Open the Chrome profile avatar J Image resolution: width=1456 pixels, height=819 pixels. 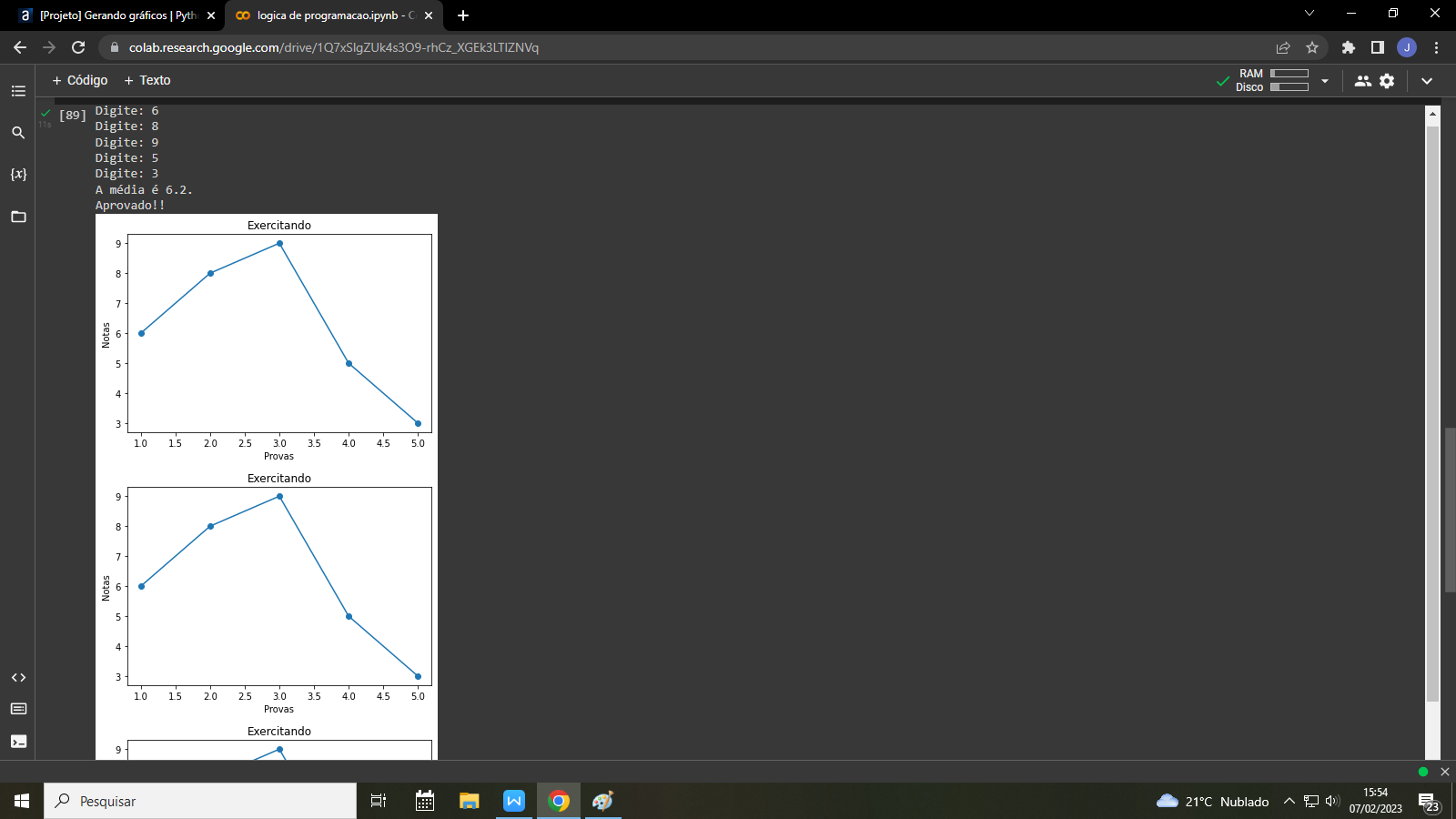(1407, 47)
